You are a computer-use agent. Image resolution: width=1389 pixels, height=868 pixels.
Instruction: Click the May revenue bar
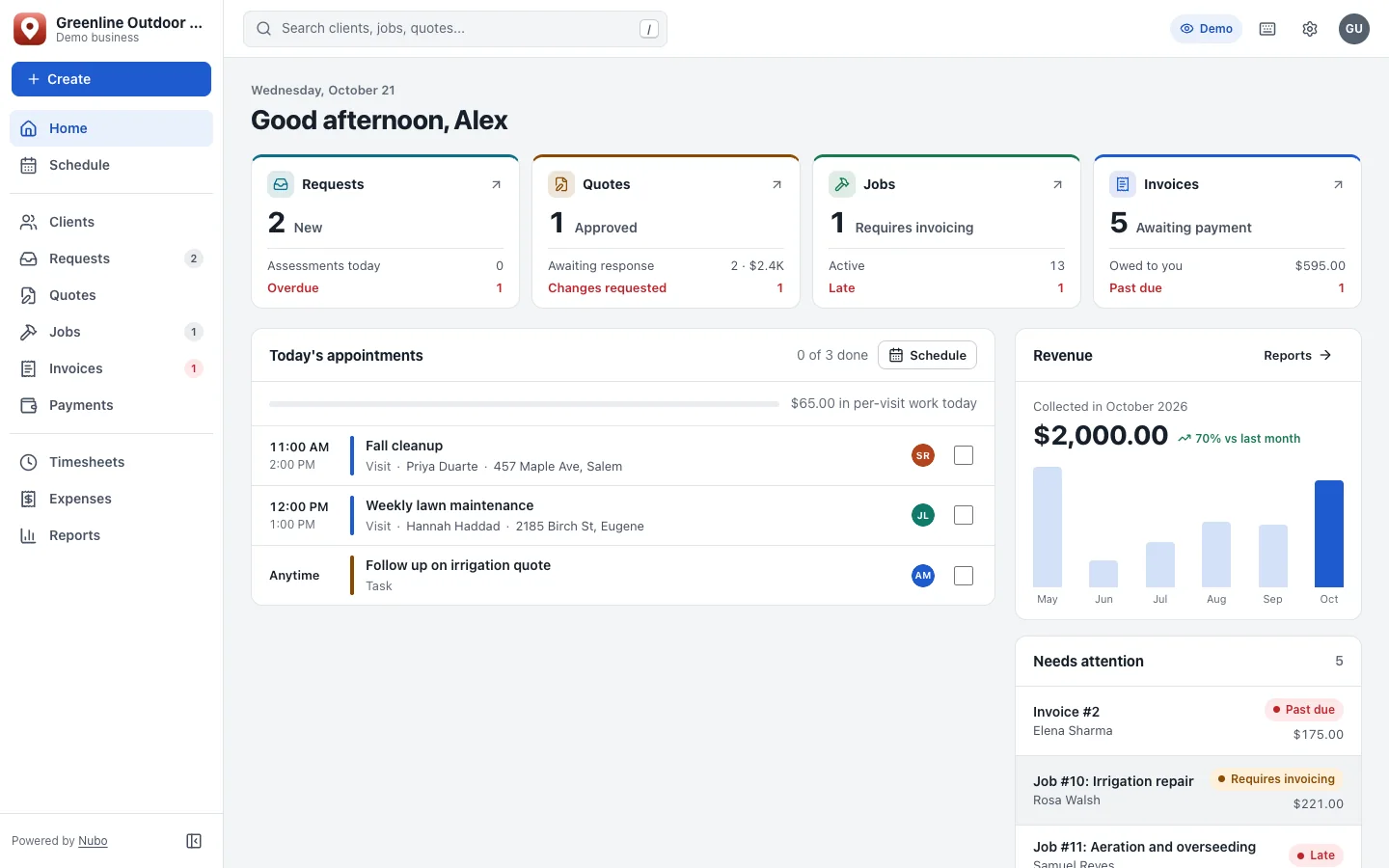point(1048,527)
